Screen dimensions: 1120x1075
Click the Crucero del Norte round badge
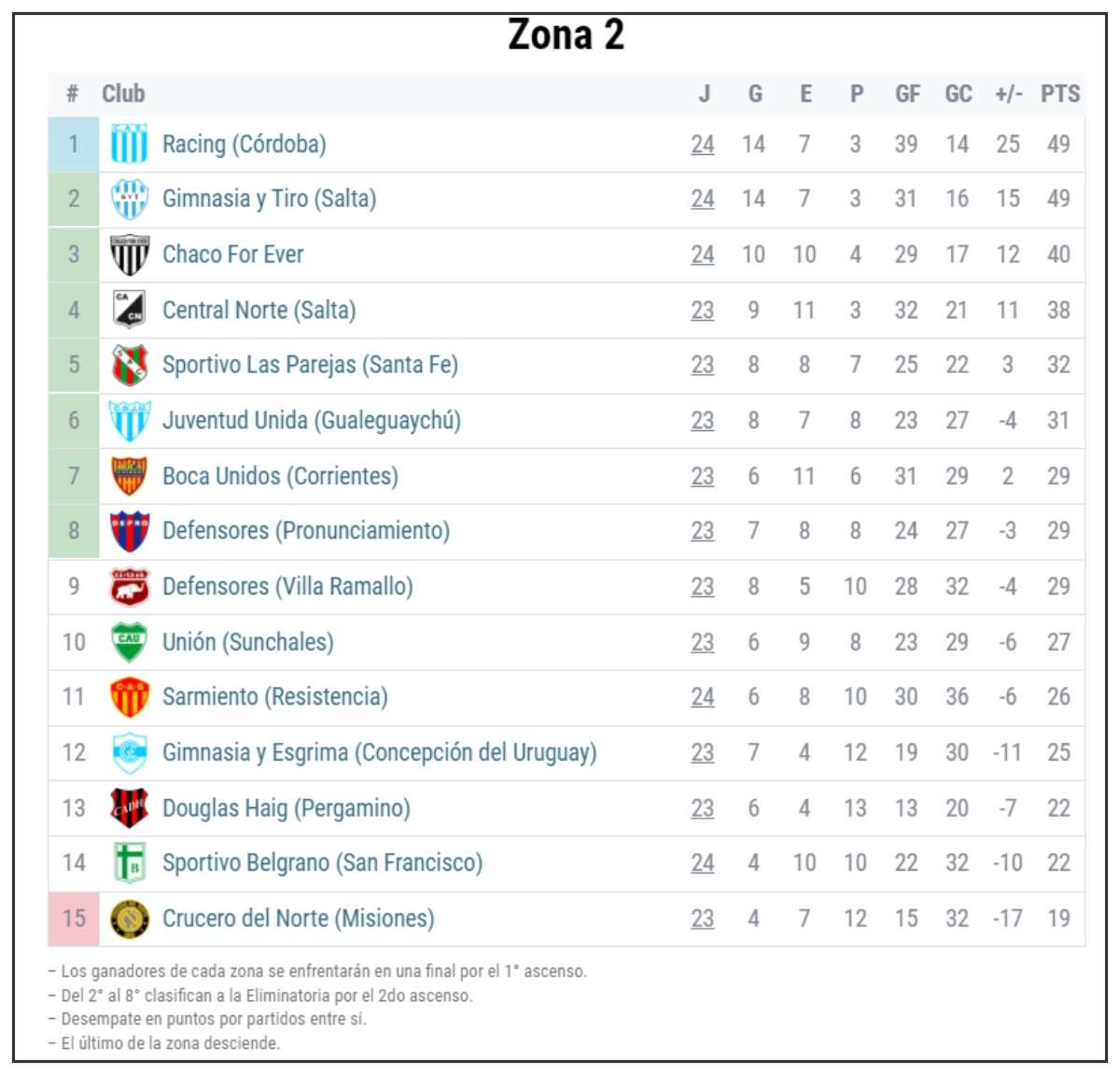coord(129,918)
